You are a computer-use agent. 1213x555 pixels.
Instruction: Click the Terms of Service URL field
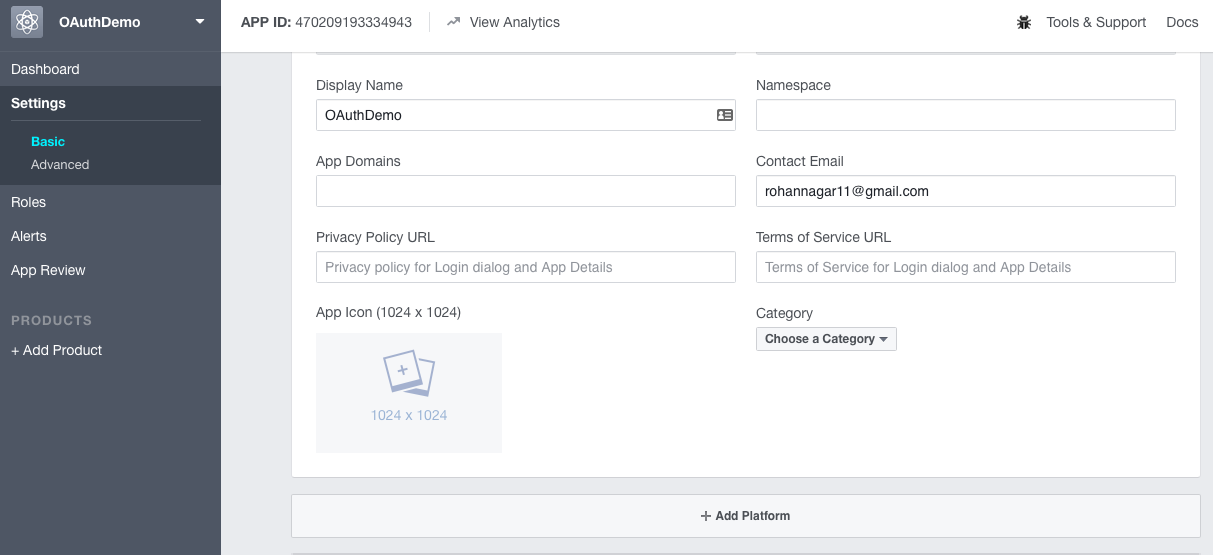(x=966, y=267)
